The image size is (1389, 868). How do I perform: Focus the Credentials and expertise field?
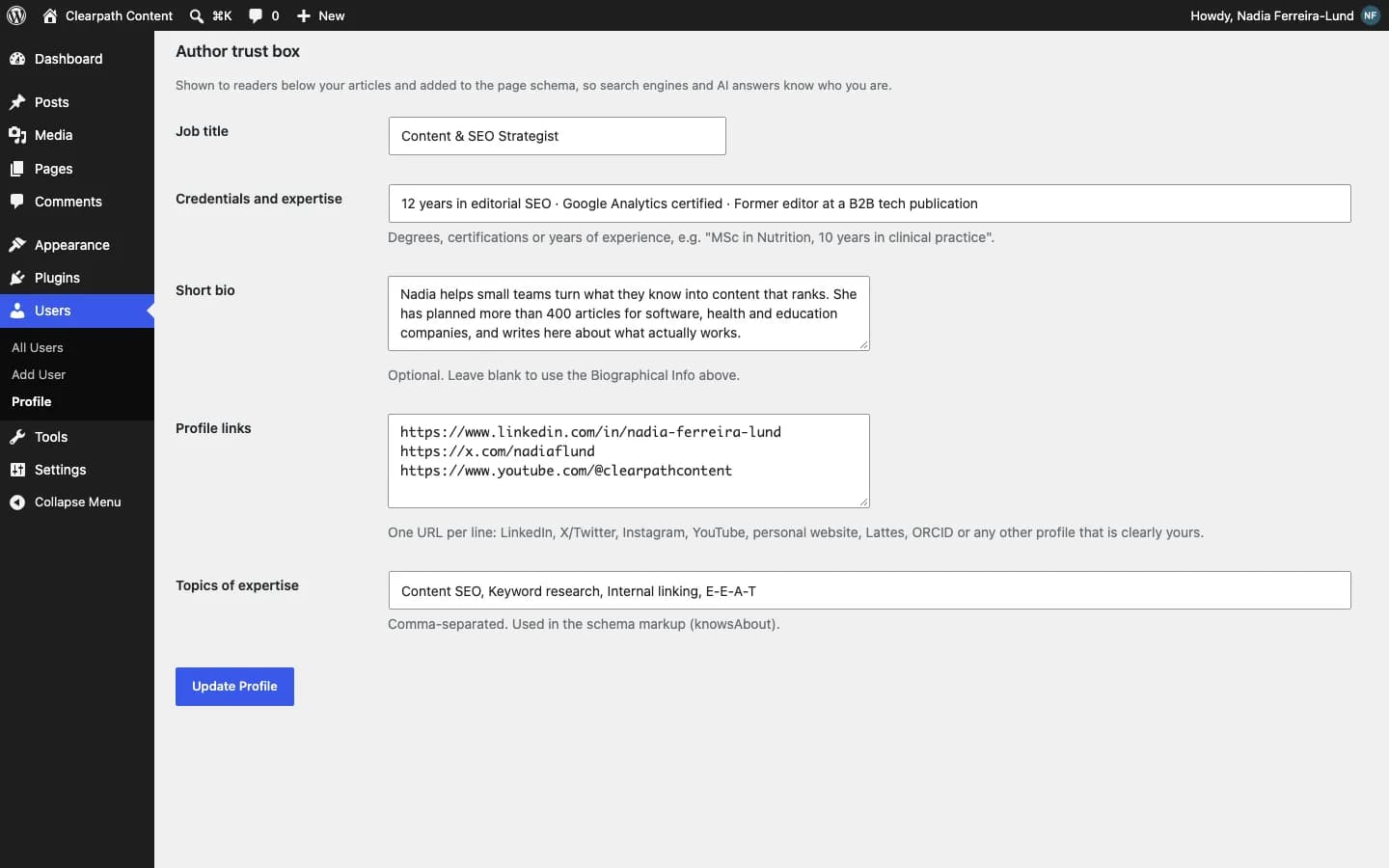click(870, 203)
